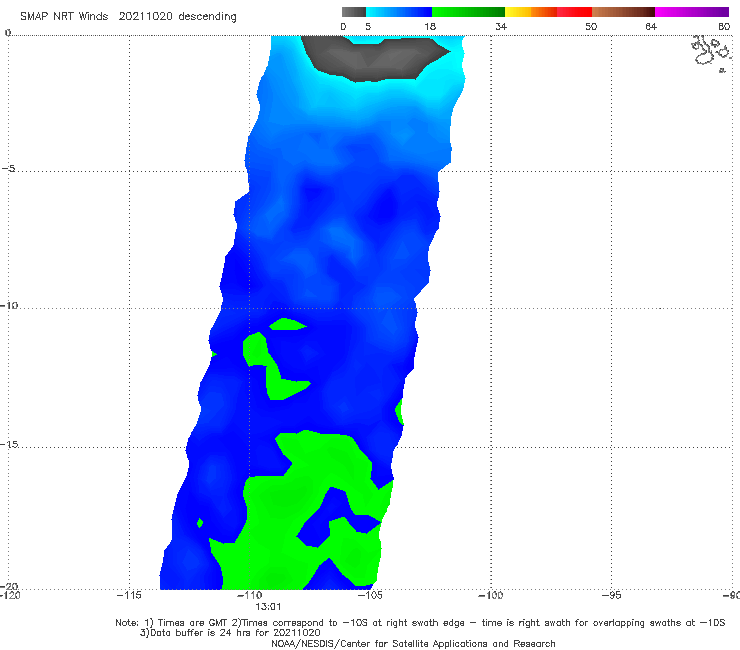Click the longitude label "-110"
This screenshot has height=650, width=740.
pyautogui.click(x=249, y=595)
